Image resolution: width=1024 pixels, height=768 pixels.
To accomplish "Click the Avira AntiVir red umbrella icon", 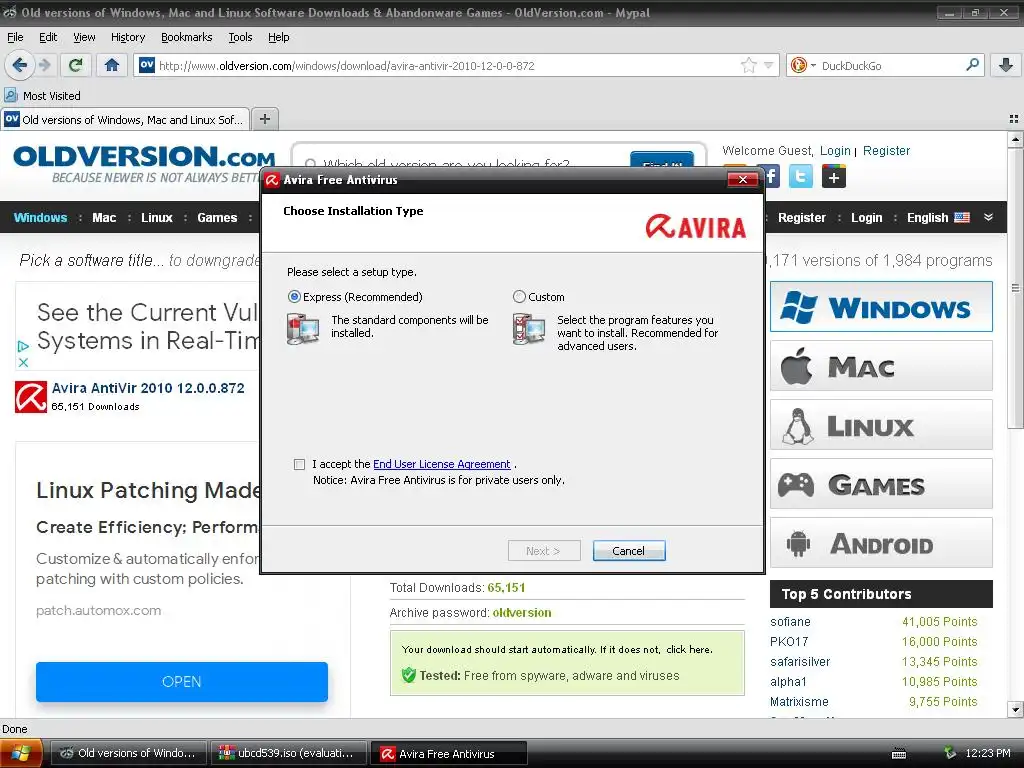I will coord(31,397).
